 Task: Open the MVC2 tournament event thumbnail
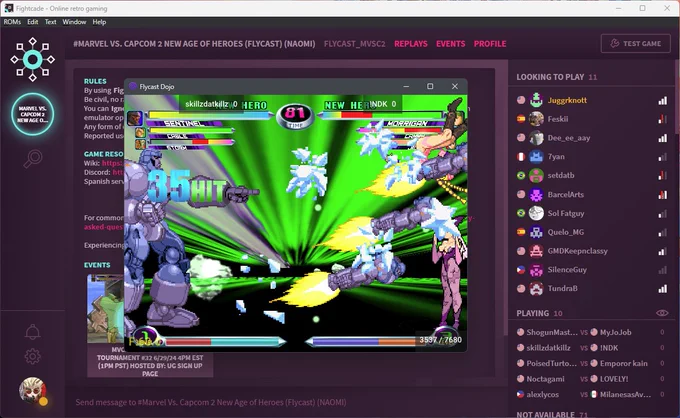[x=106, y=309]
